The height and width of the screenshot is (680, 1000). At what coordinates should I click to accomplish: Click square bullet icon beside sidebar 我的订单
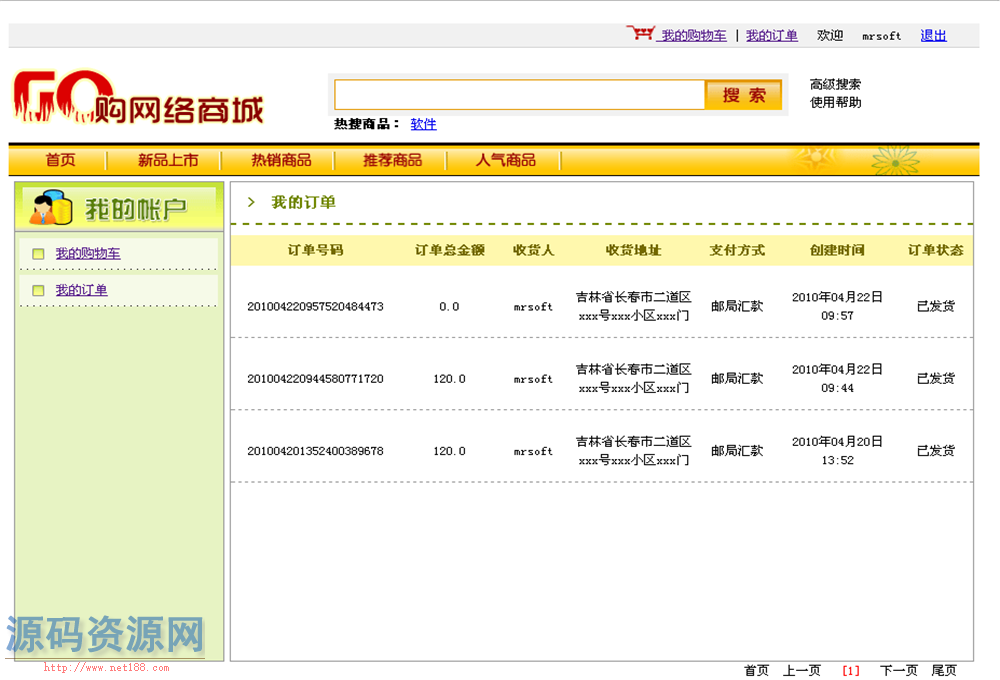pos(38,291)
